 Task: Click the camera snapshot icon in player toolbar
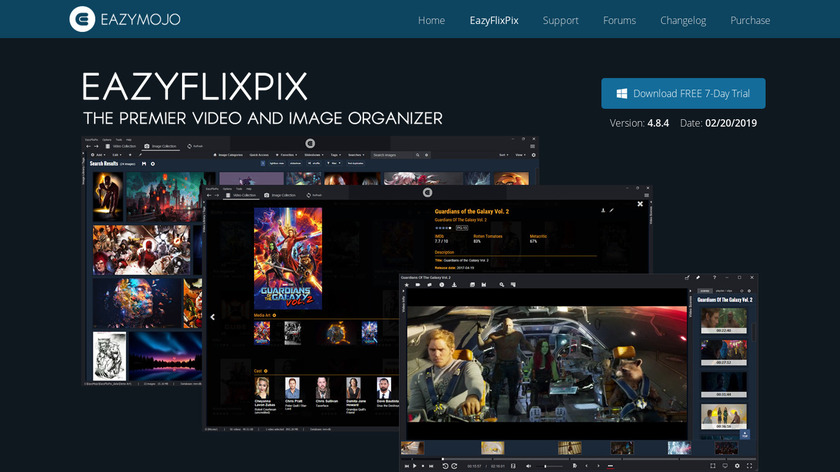[x=418, y=284]
